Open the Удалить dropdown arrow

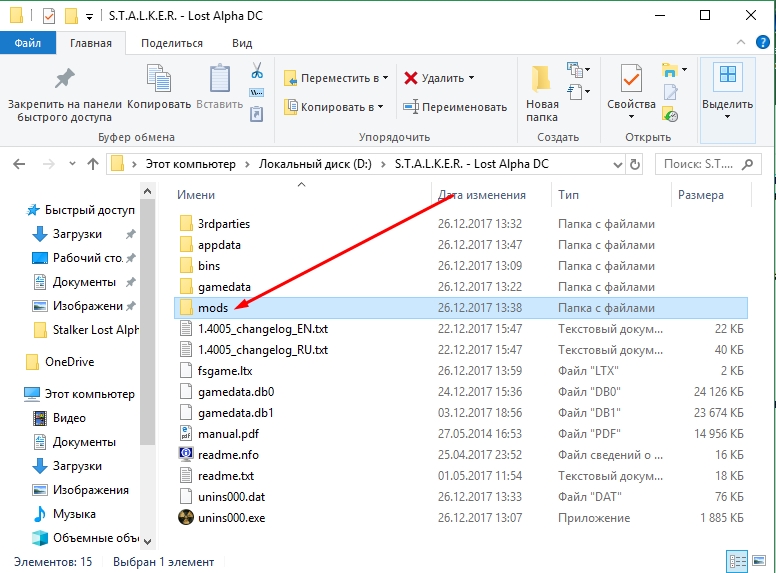click(x=471, y=78)
